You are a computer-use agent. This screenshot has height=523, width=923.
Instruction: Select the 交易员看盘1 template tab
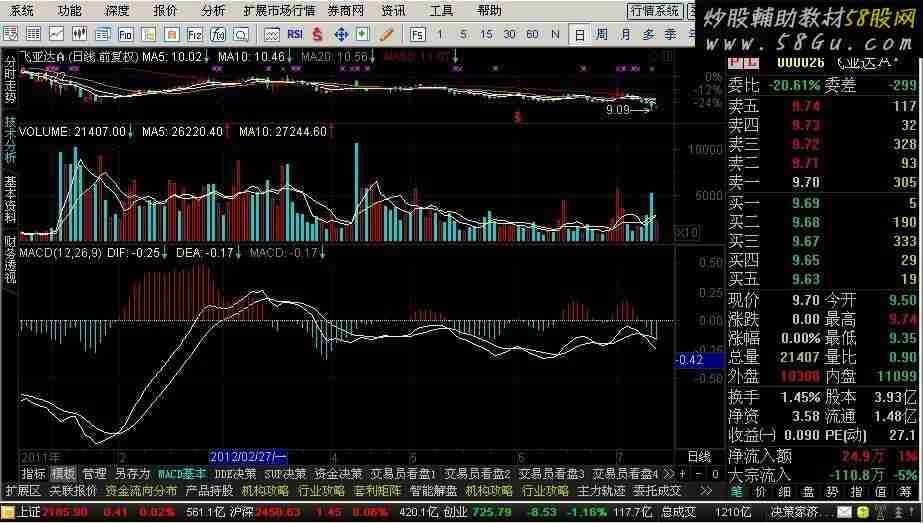tap(403, 473)
